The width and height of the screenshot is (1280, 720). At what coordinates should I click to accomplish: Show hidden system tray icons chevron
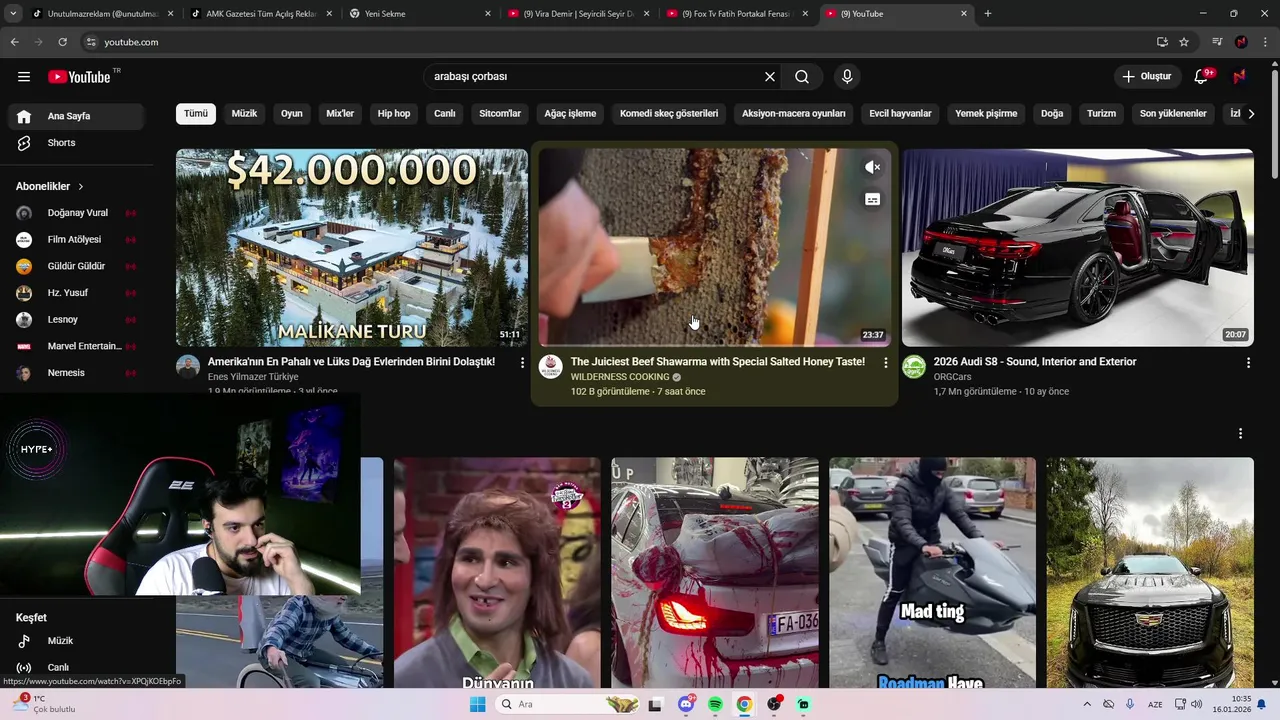pyautogui.click(x=1087, y=704)
